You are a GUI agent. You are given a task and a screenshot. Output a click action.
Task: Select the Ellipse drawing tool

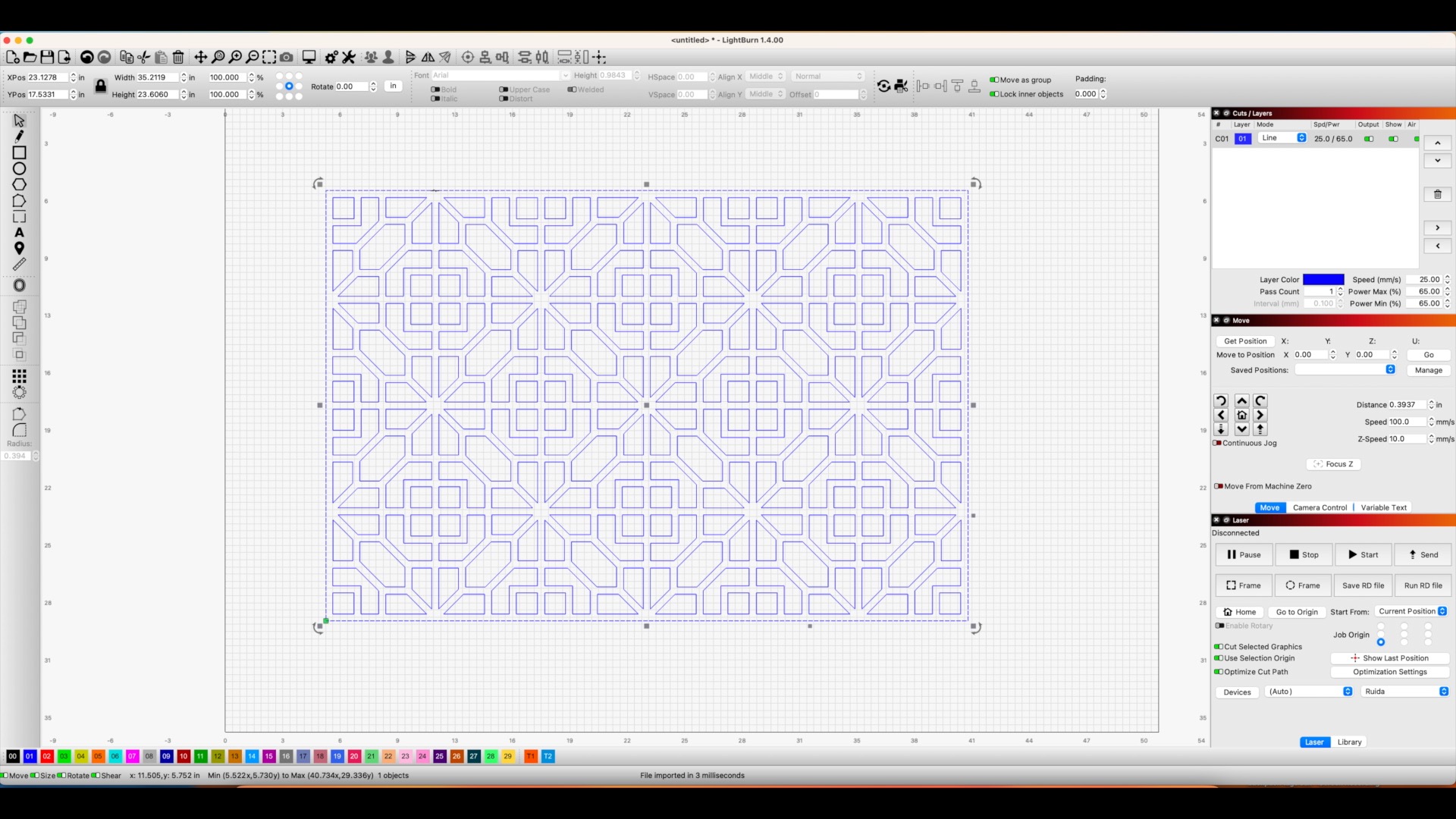point(19,168)
